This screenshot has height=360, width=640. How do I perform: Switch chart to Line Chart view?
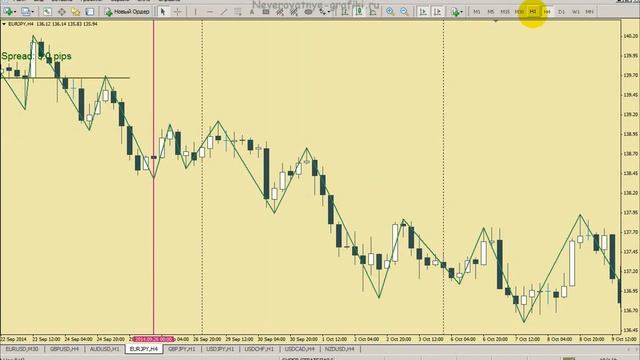[373, 12]
